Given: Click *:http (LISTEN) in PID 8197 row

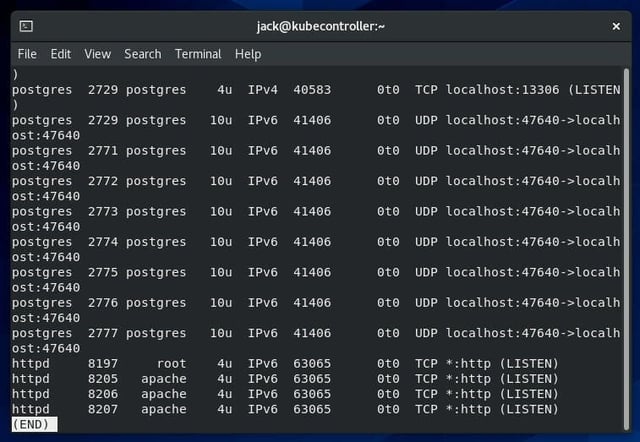Looking at the screenshot, I should (502, 363).
